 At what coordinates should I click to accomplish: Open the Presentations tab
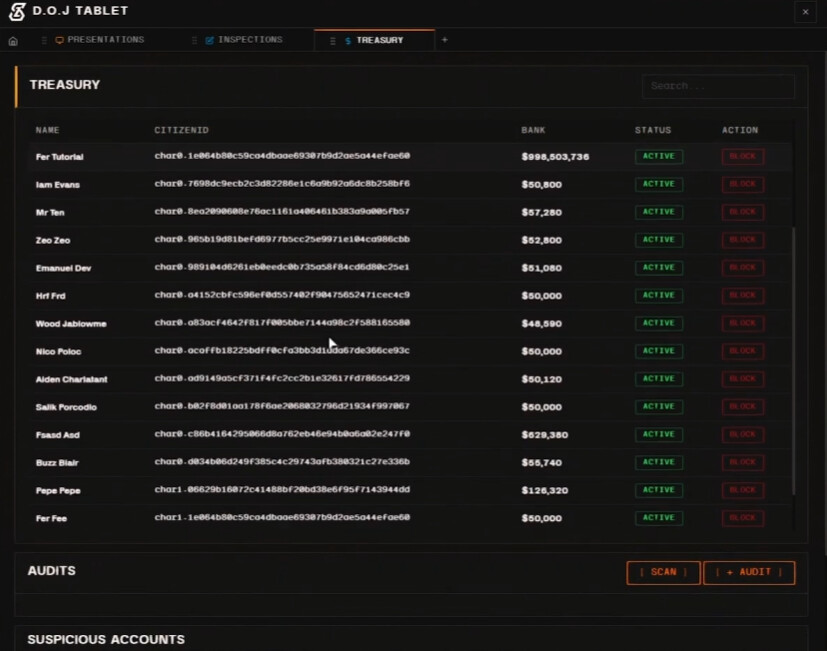(105, 40)
